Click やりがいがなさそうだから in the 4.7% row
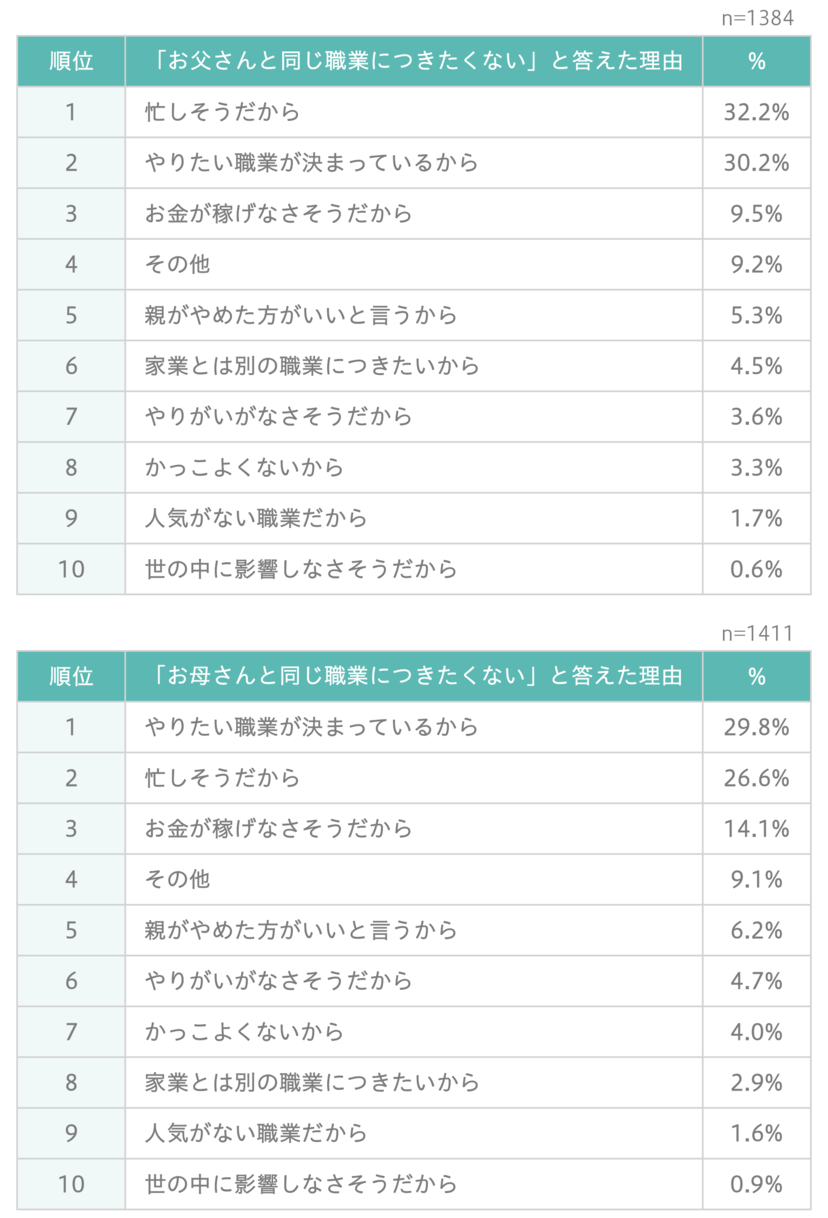This screenshot has height=1218, width=828. coord(278,982)
